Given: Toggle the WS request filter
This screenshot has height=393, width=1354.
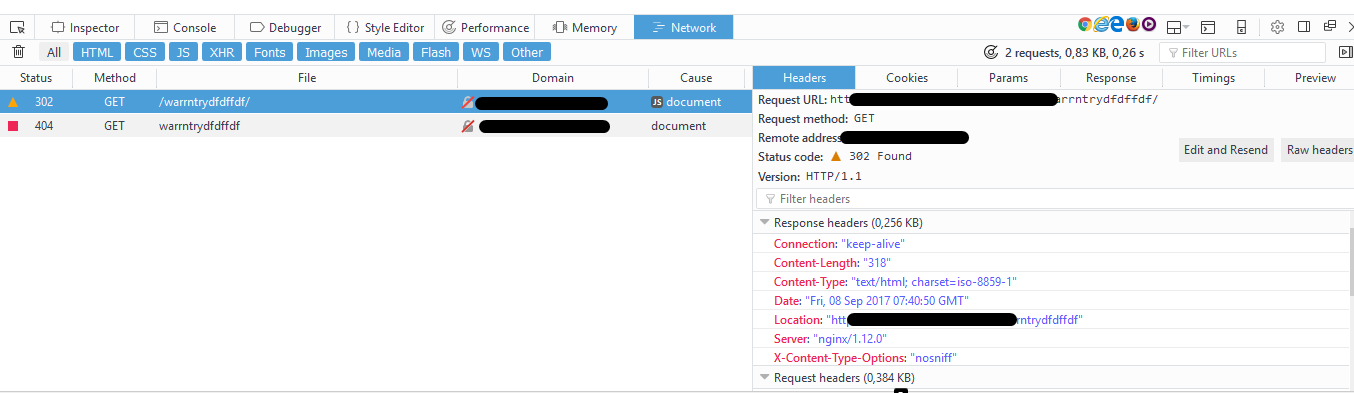Looking at the screenshot, I should point(481,52).
